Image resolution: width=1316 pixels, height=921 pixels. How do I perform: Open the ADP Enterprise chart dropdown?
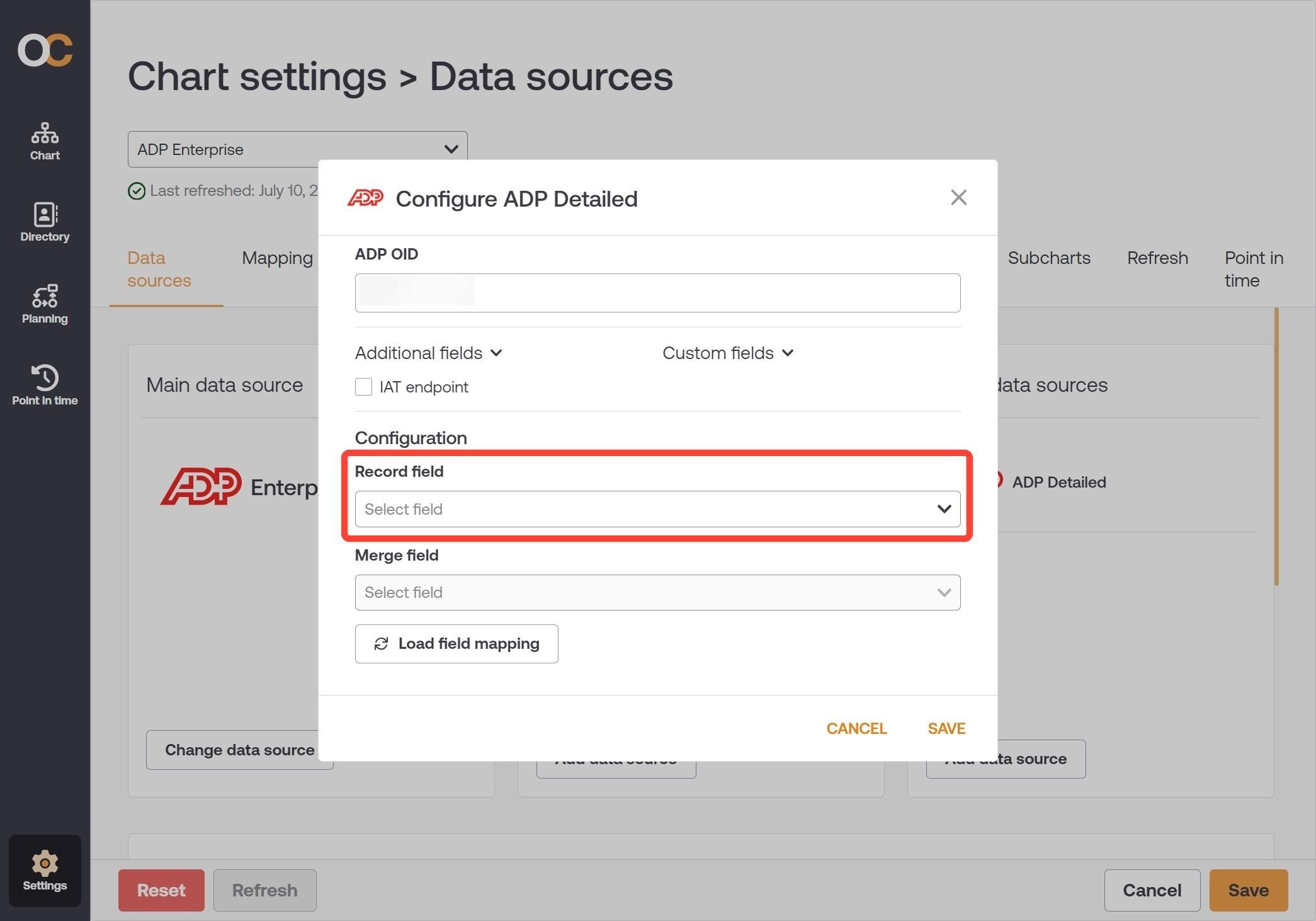[x=297, y=149]
